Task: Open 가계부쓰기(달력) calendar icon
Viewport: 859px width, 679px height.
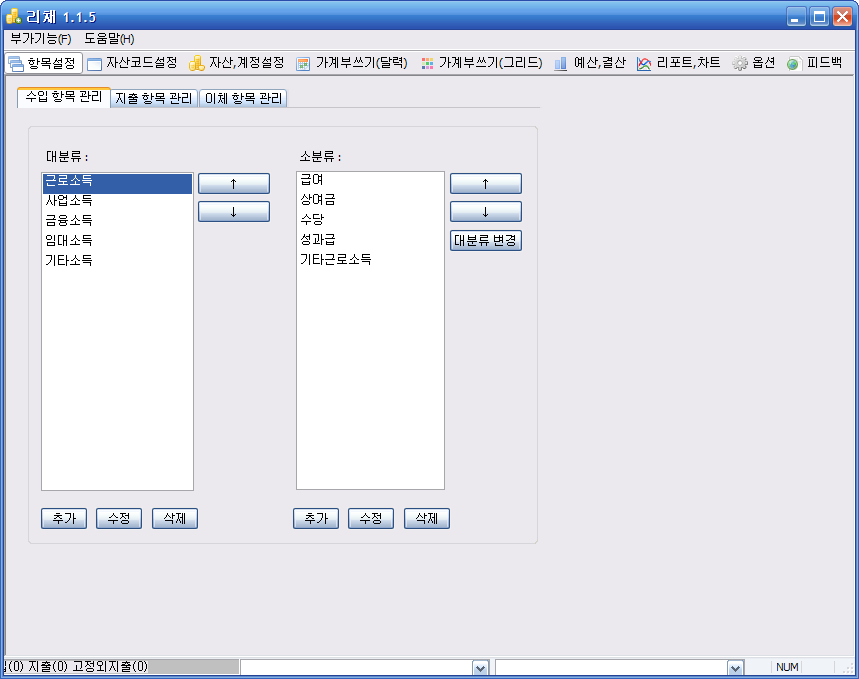Action: (x=304, y=63)
